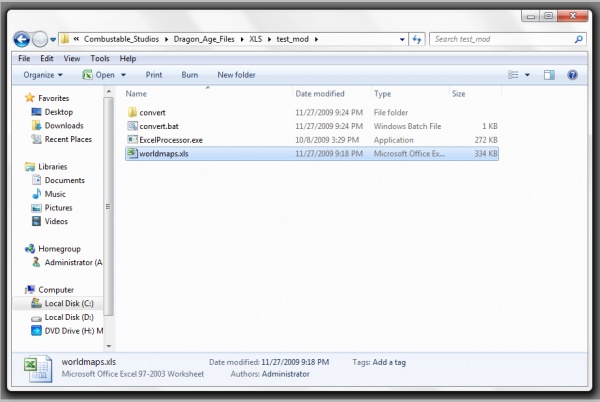Select the ExcelProcessor.exe application icon
Viewport: 600px width, 402px height.
pyautogui.click(x=132, y=140)
